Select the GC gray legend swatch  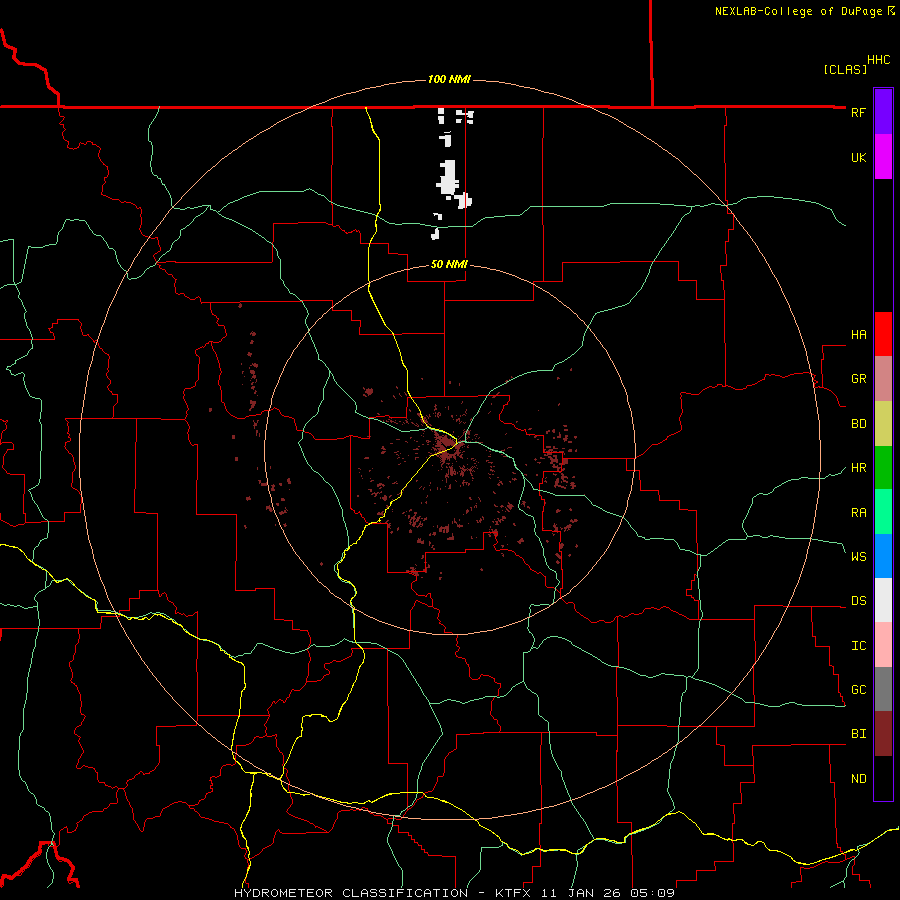[883, 689]
